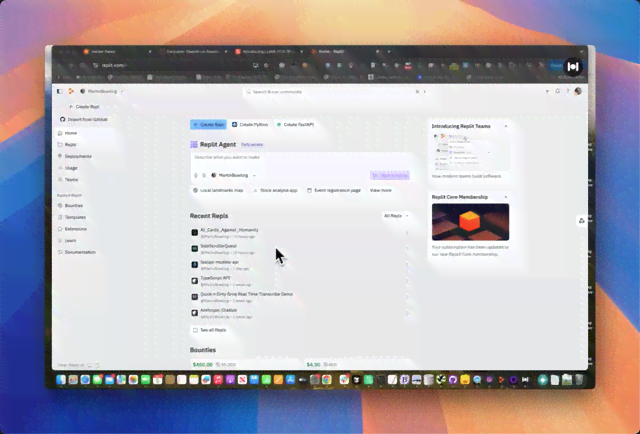Collapse the Replit Core Membership card
Viewport: 640px width, 434px height.
(506, 197)
